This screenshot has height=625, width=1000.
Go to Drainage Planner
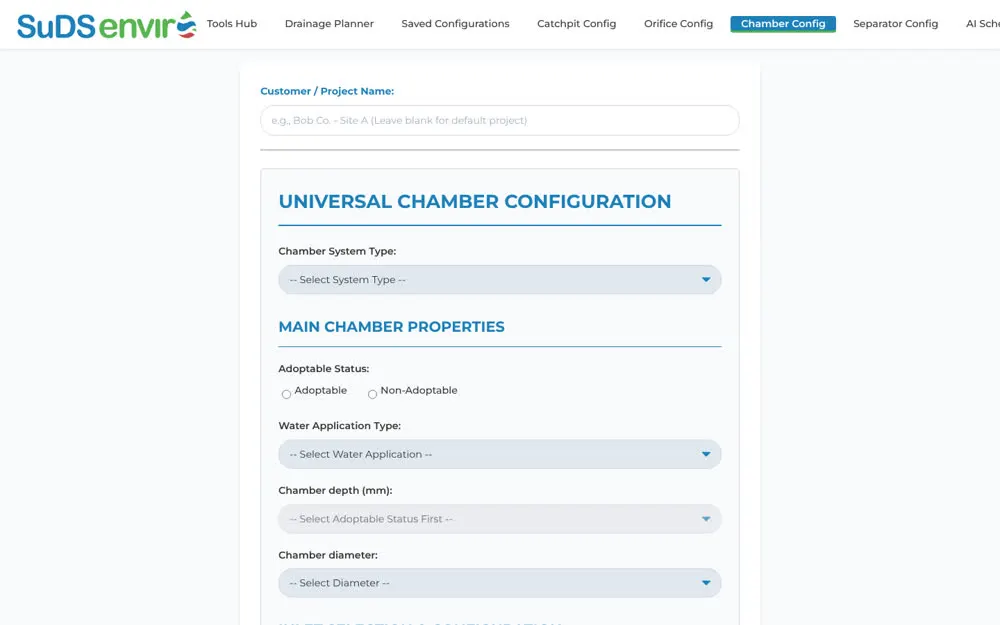point(329,24)
